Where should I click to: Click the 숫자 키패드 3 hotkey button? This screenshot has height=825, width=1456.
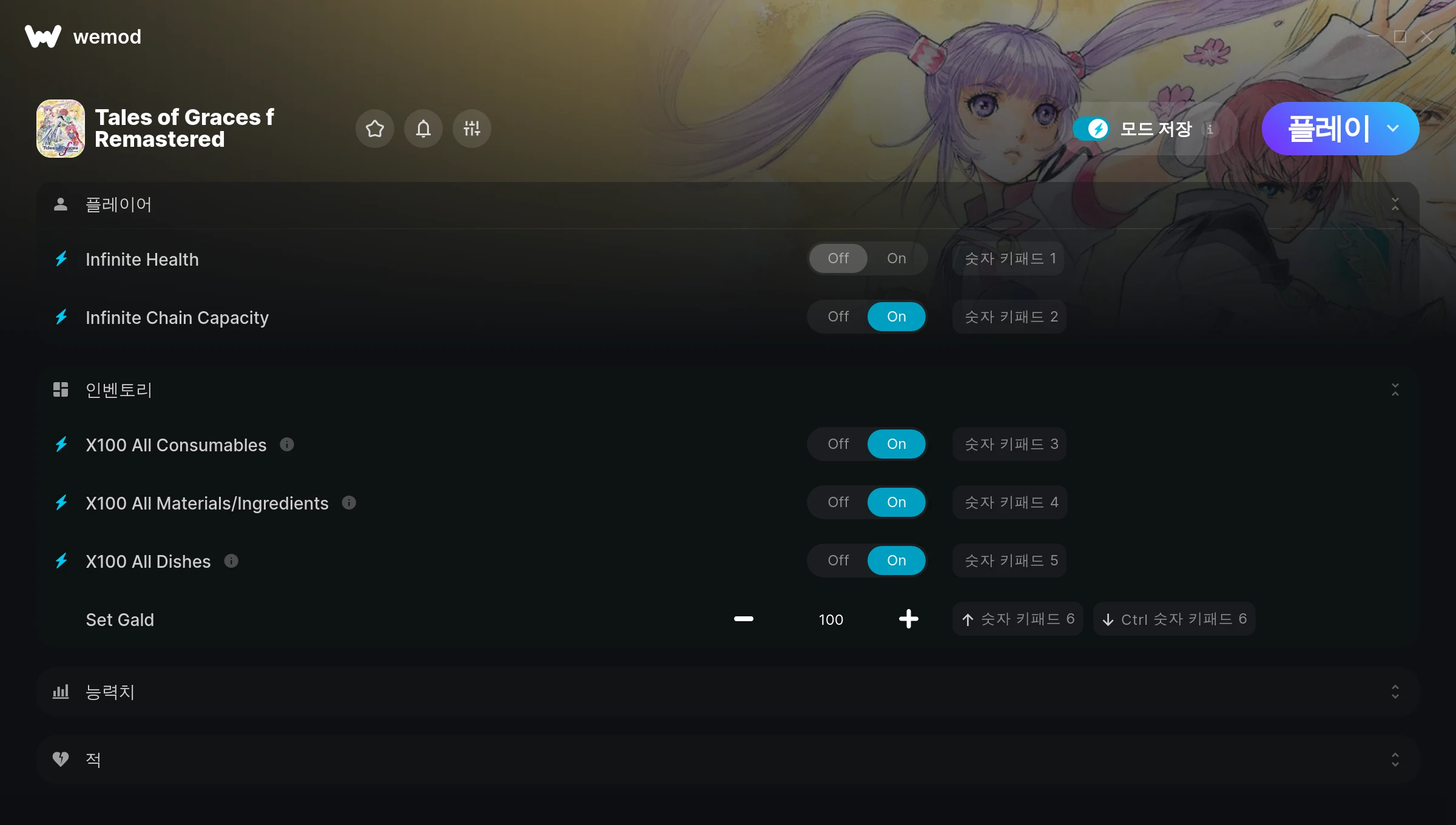(x=1009, y=444)
